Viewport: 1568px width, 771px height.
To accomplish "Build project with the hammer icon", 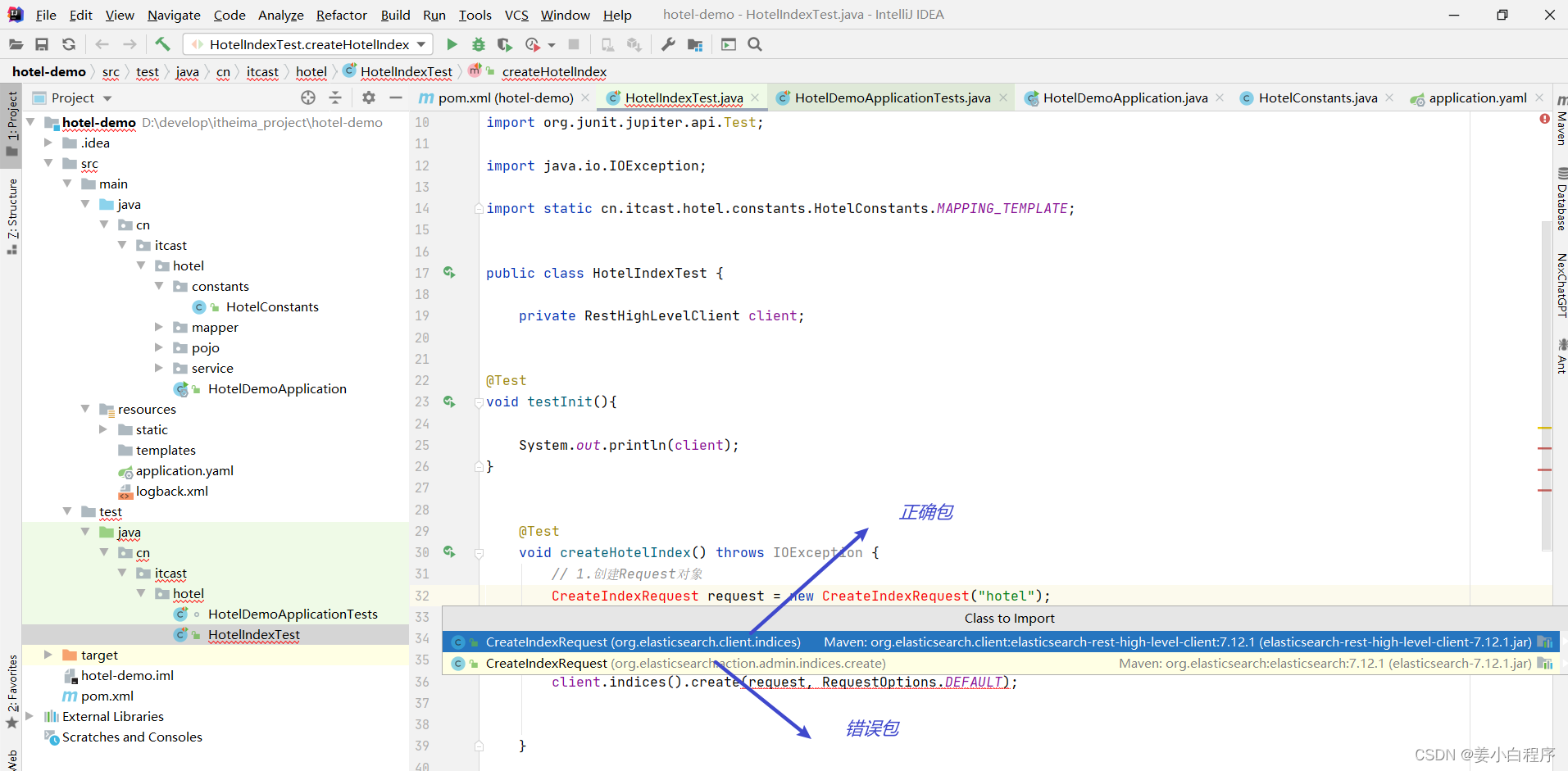I will 162,44.
